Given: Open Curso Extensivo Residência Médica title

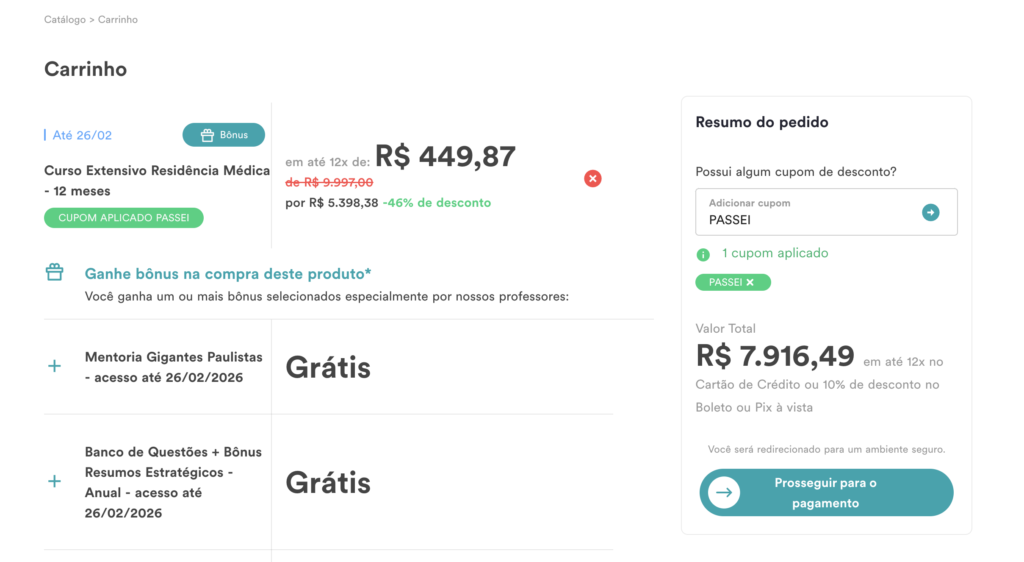Looking at the screenshot, I should tap(157, 181).
